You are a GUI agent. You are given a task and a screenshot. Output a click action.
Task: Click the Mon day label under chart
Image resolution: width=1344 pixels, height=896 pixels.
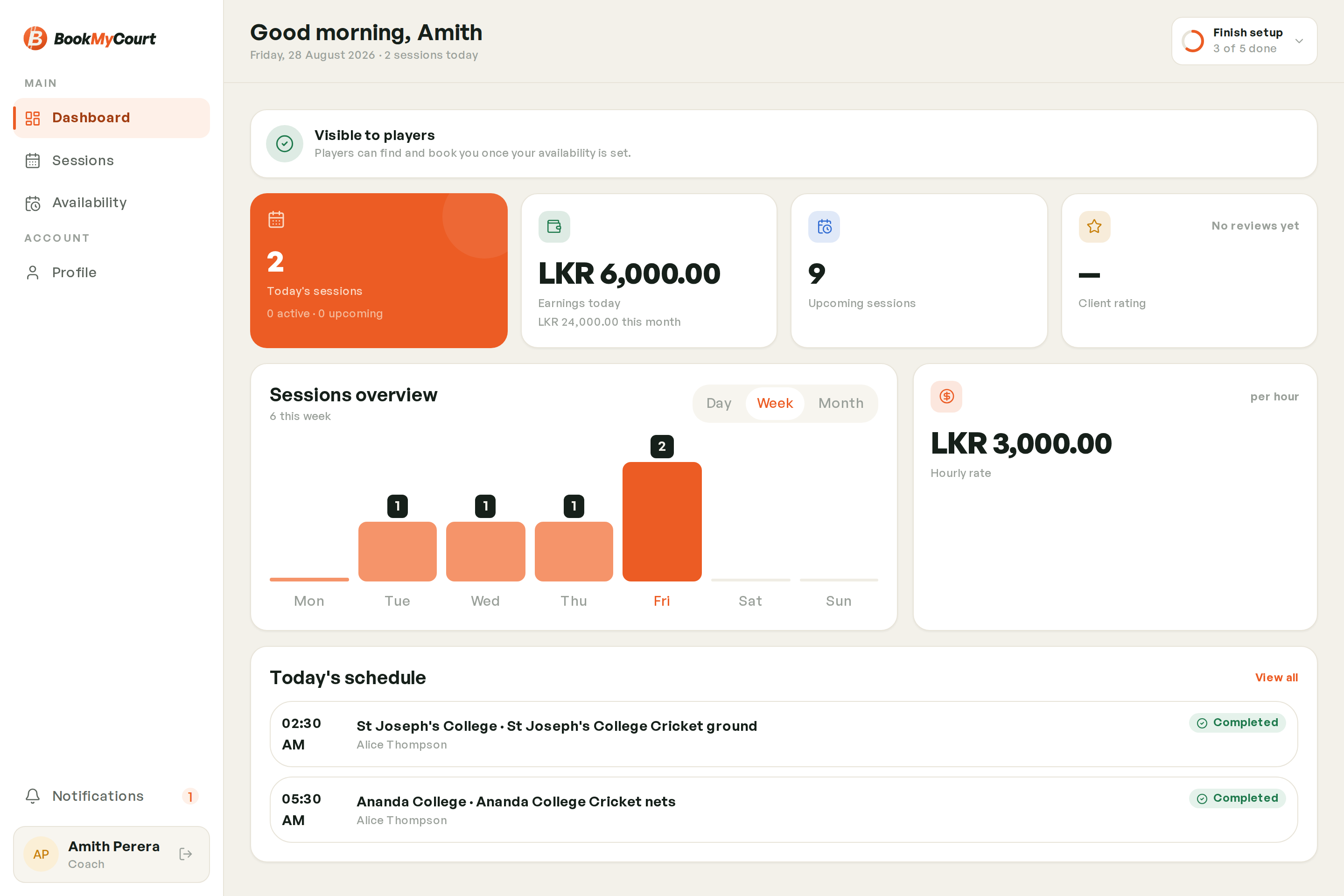309,601
